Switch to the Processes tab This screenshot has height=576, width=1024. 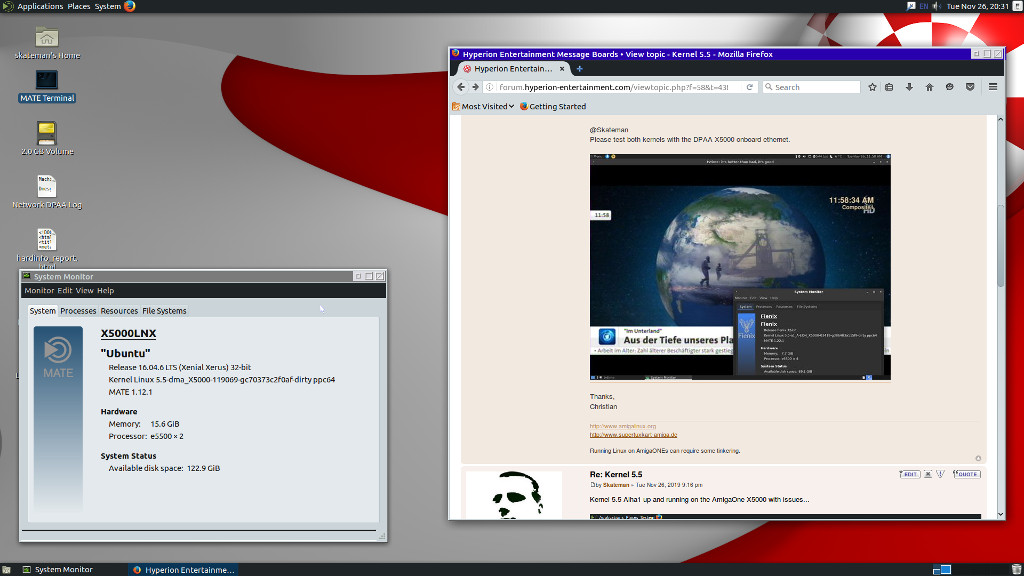click(x=78, y=311)
